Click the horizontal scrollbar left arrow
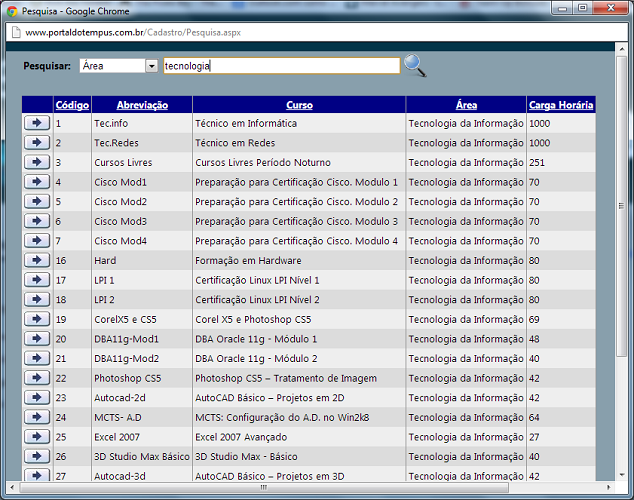Image resolution: width=634 pixels, height=500 pixels. click(12, 487)
